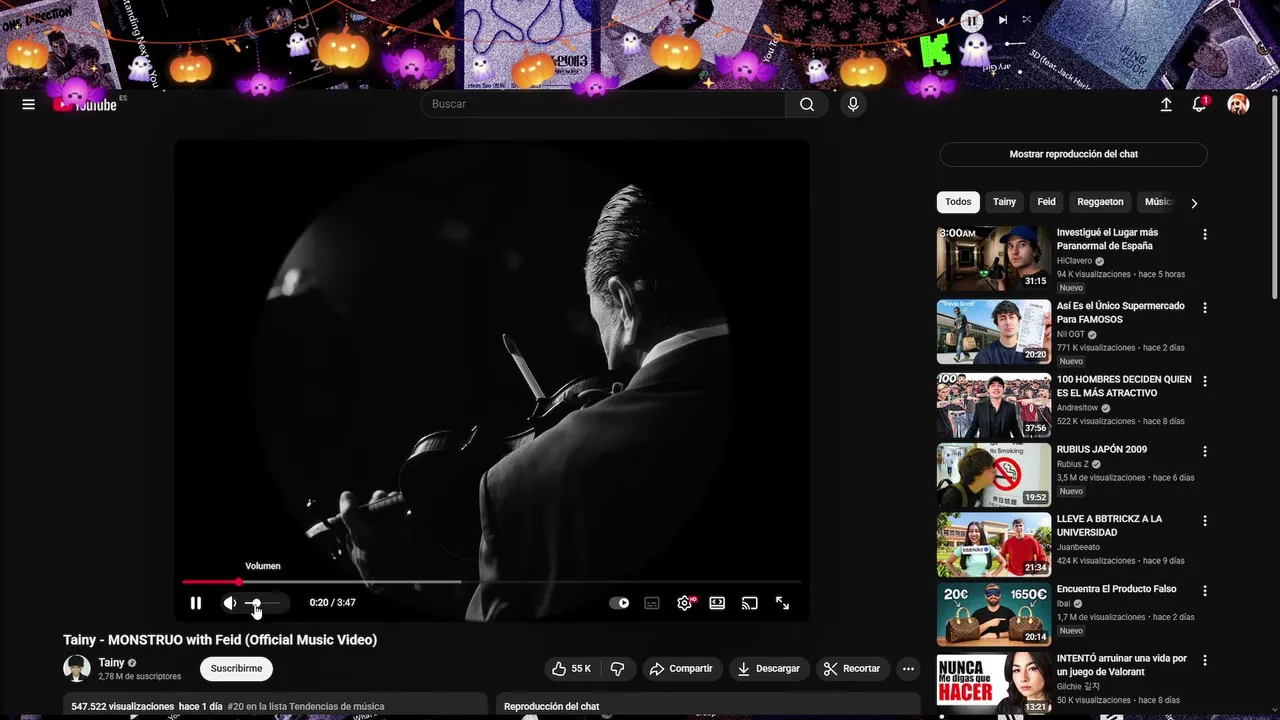The height and width of the screenshot is (720, 1280).
Task: Click the Suscribirme button
Action: pyautogui.click(x=236, y=669)
